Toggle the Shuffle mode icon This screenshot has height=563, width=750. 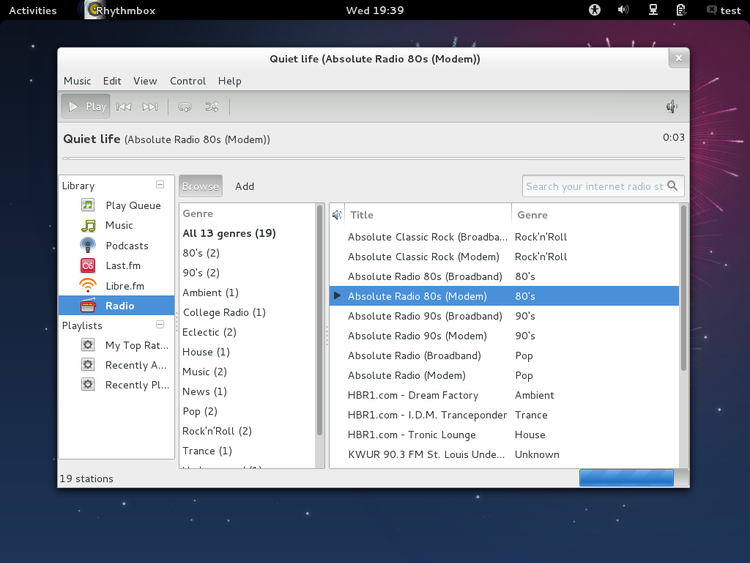pos(212,107)
